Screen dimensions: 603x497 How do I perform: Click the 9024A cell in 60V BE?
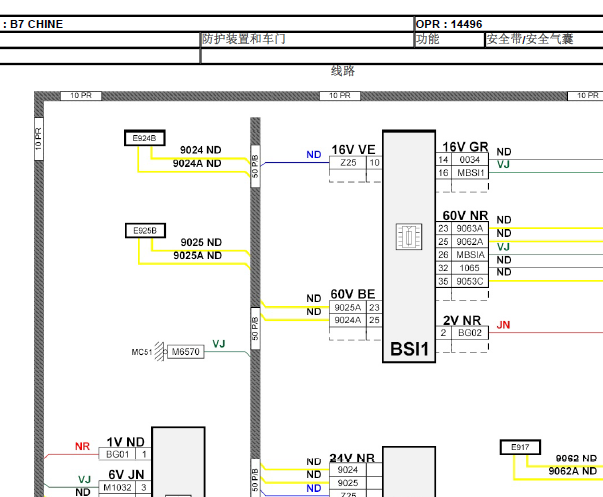348,320
